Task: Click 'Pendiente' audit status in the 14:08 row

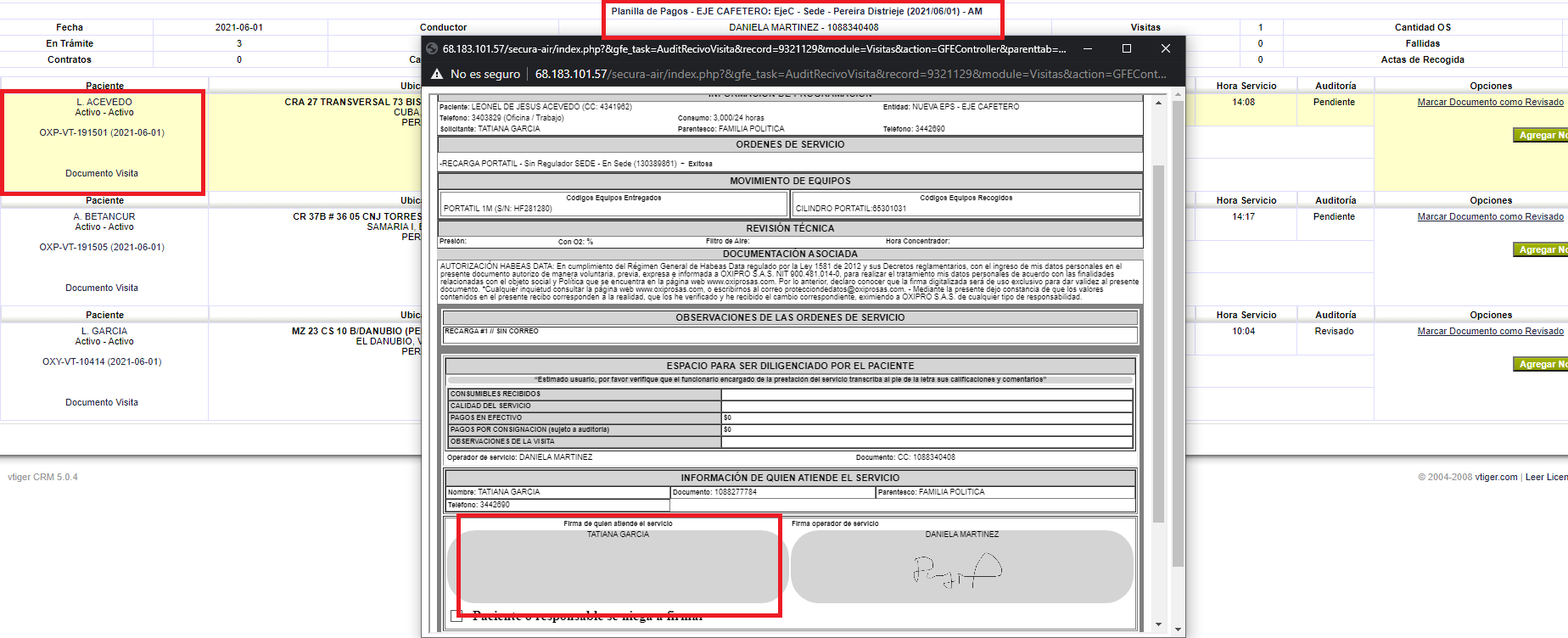Action: (1334, 102)
